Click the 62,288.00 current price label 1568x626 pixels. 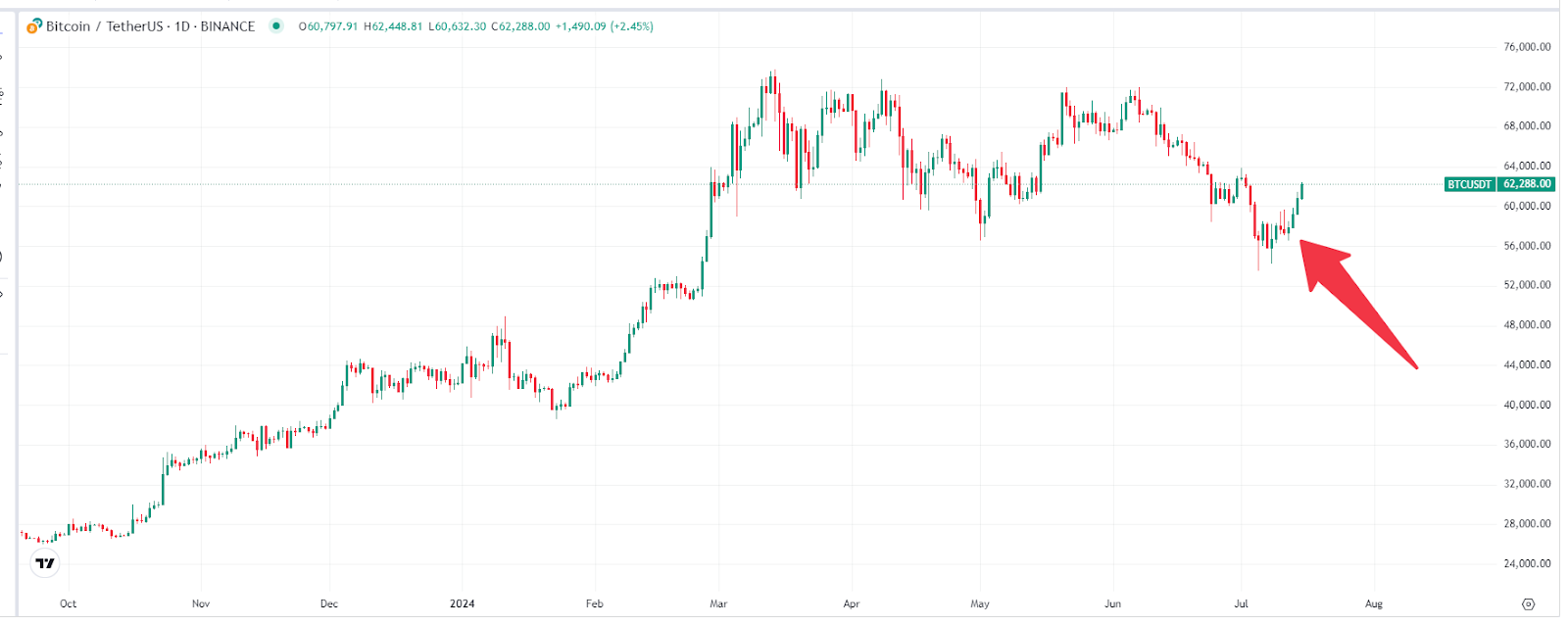(1527, 184)
